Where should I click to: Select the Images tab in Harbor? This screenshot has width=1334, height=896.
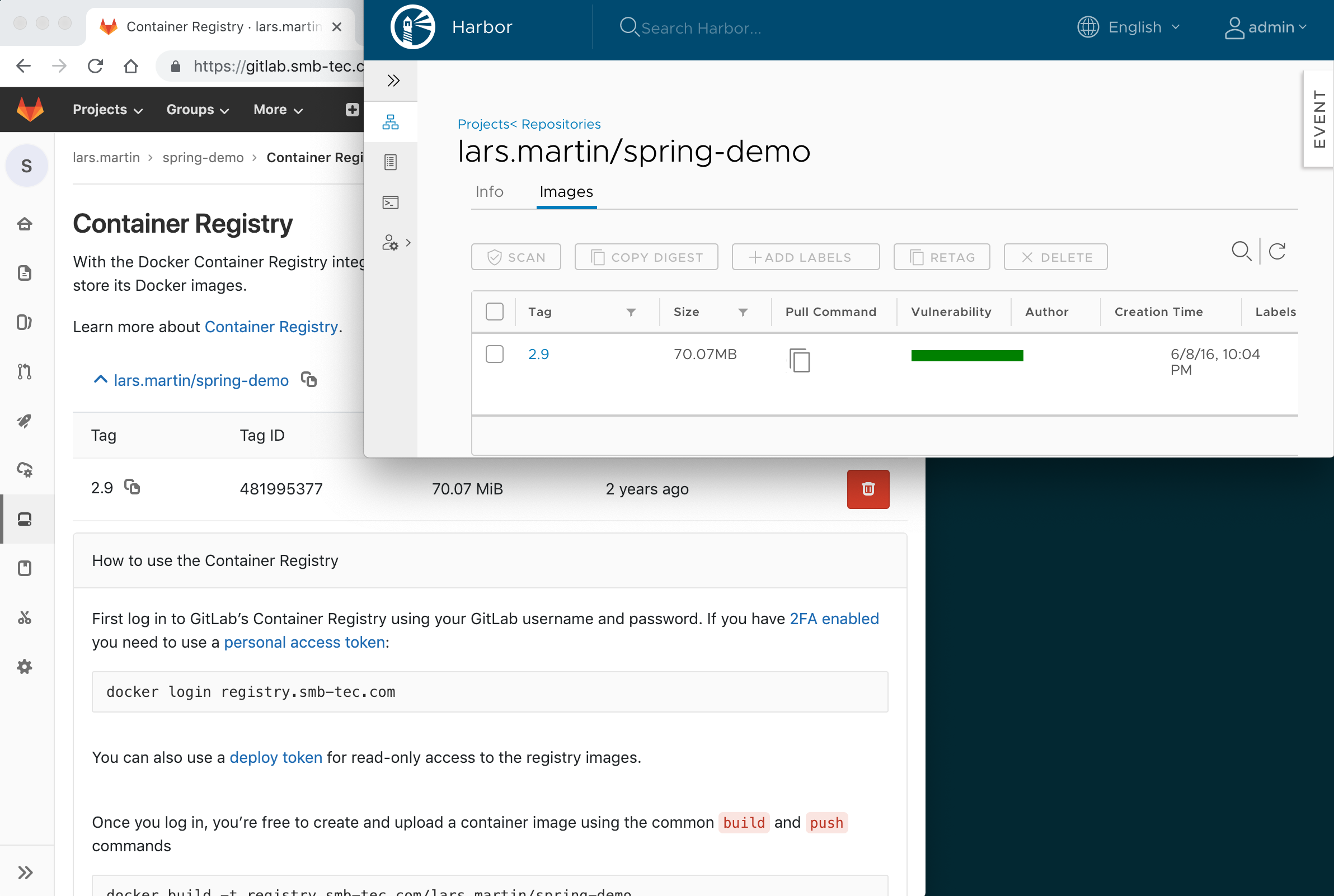(566, 191)
